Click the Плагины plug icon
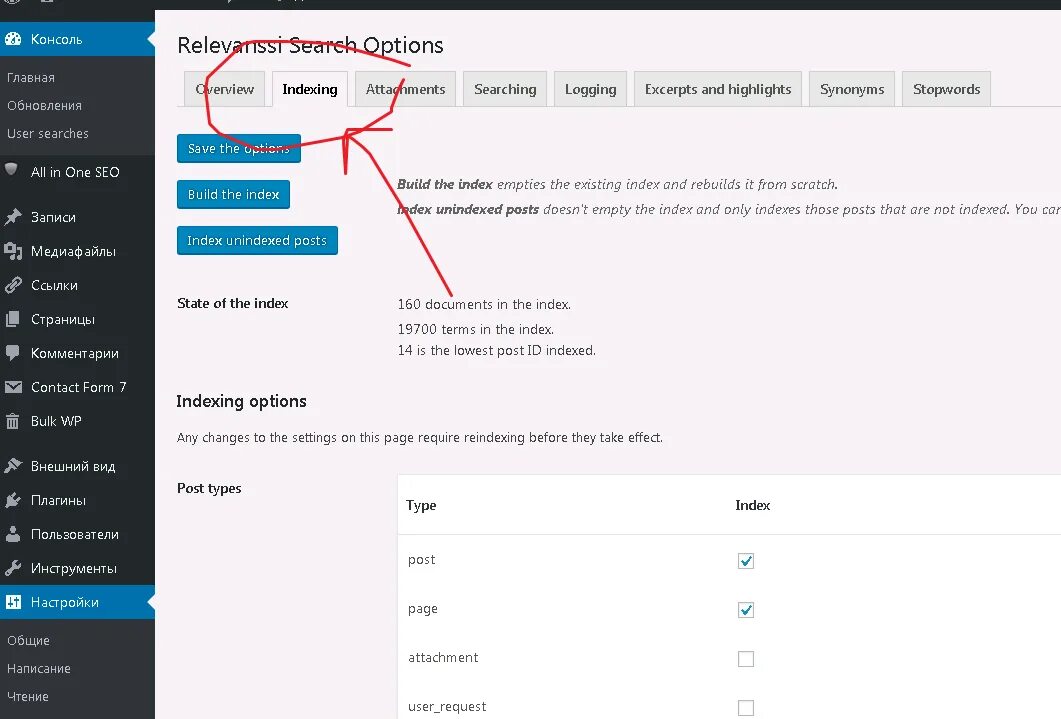This screenshot has width=1061, height=719. click(13, 500)
